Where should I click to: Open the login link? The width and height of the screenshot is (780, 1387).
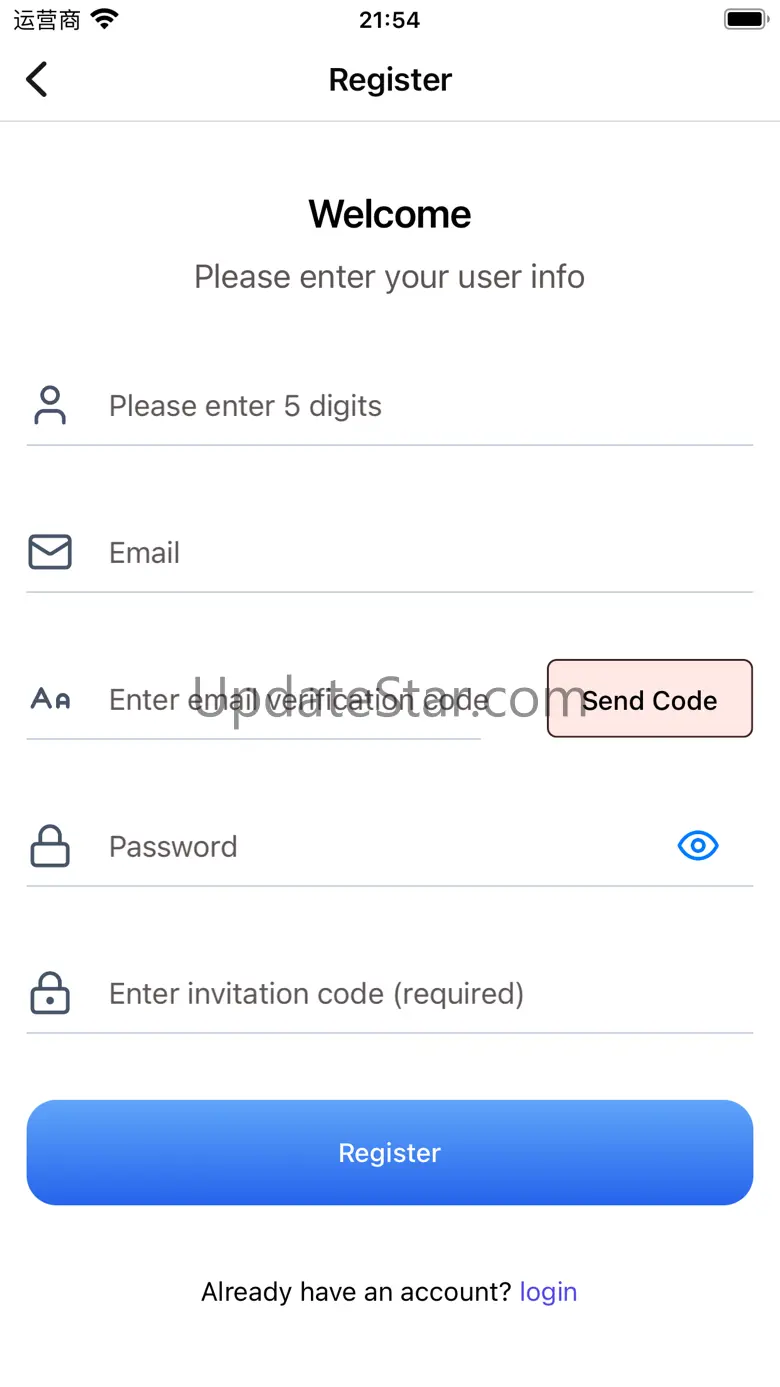548,1292
